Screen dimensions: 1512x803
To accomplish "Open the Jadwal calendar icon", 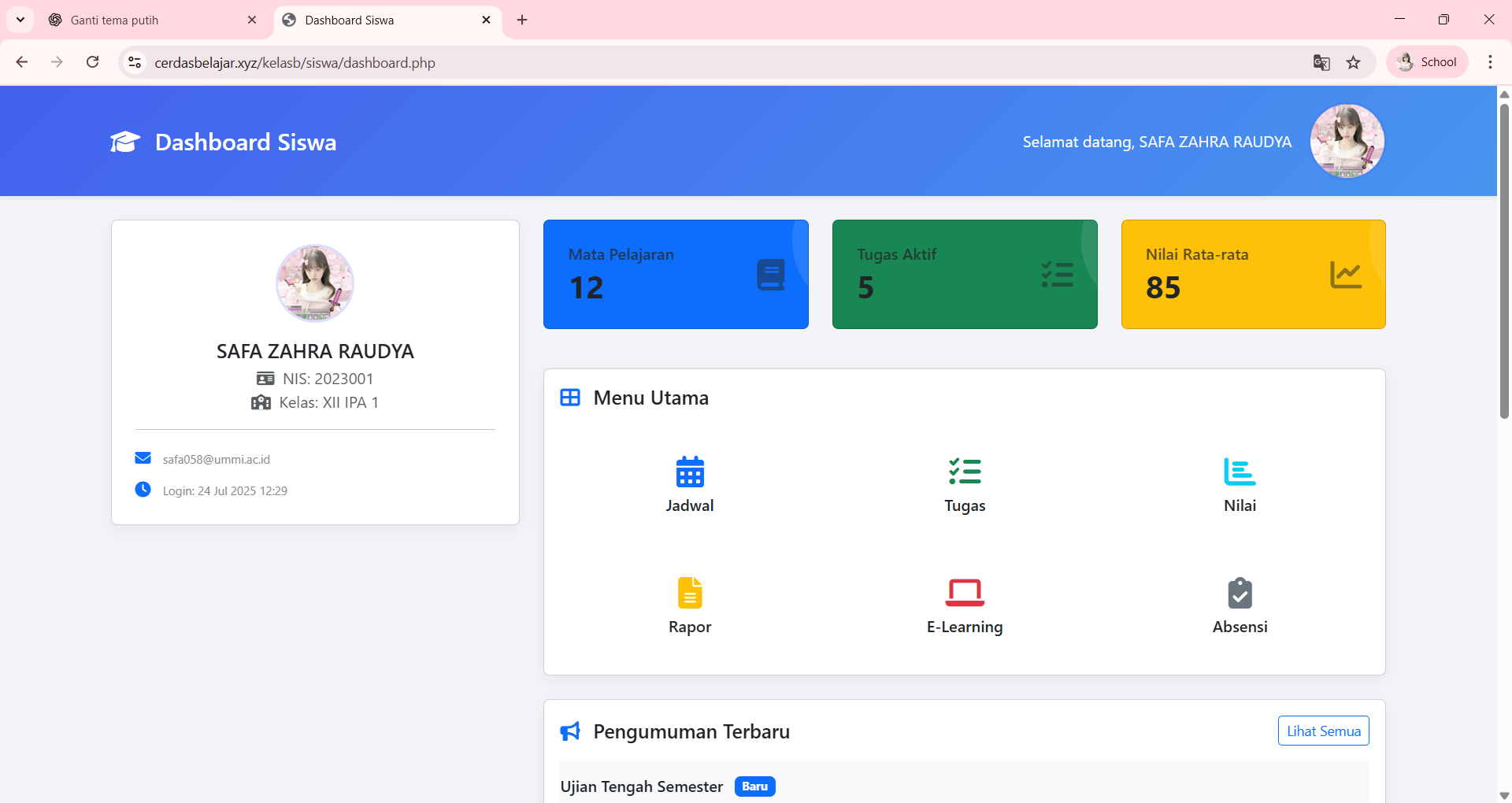I will coord(689,472).
